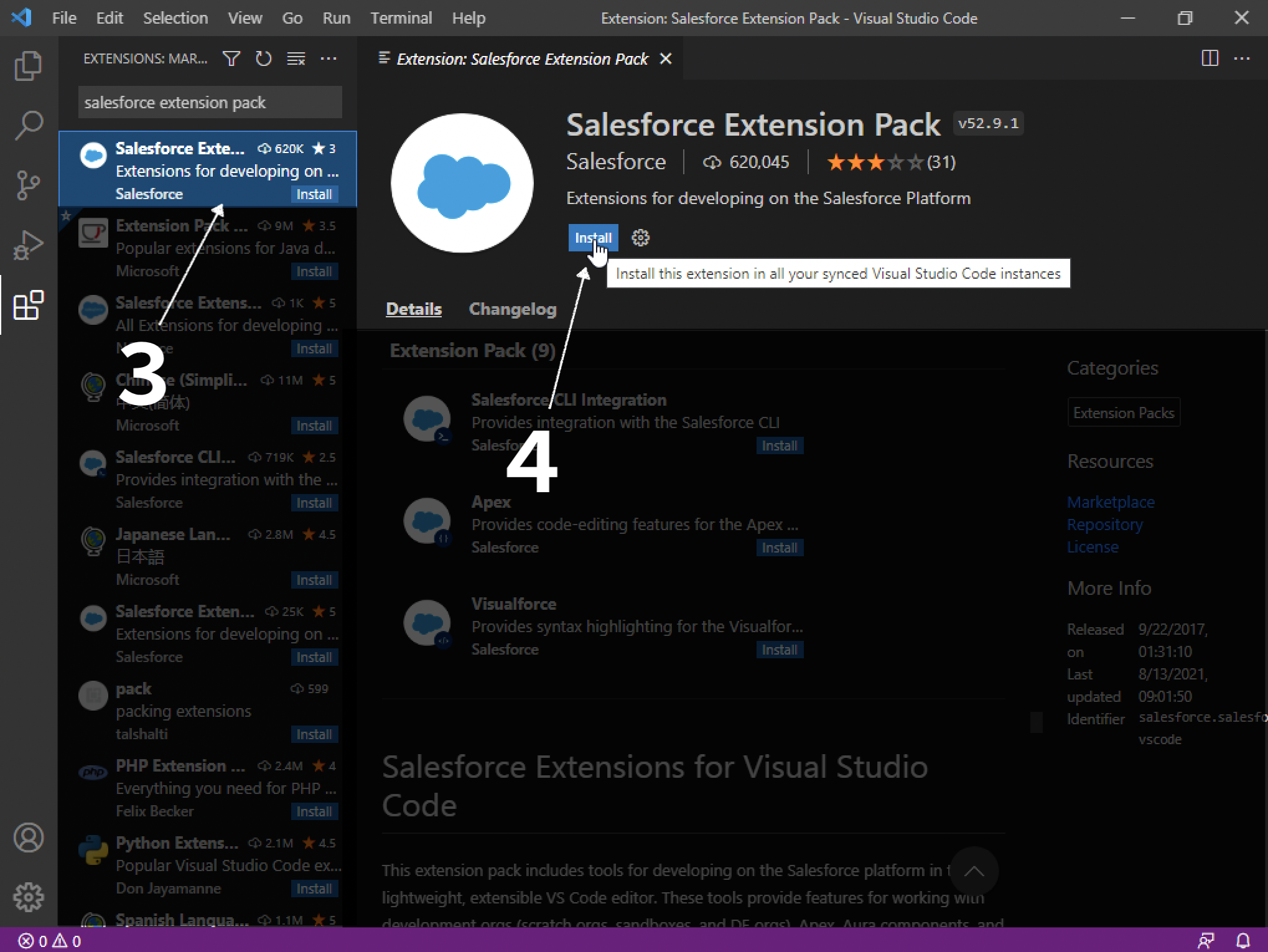Open the License resource link
The height and width of the screenshot is (952, 1268).
point(1093,547)
